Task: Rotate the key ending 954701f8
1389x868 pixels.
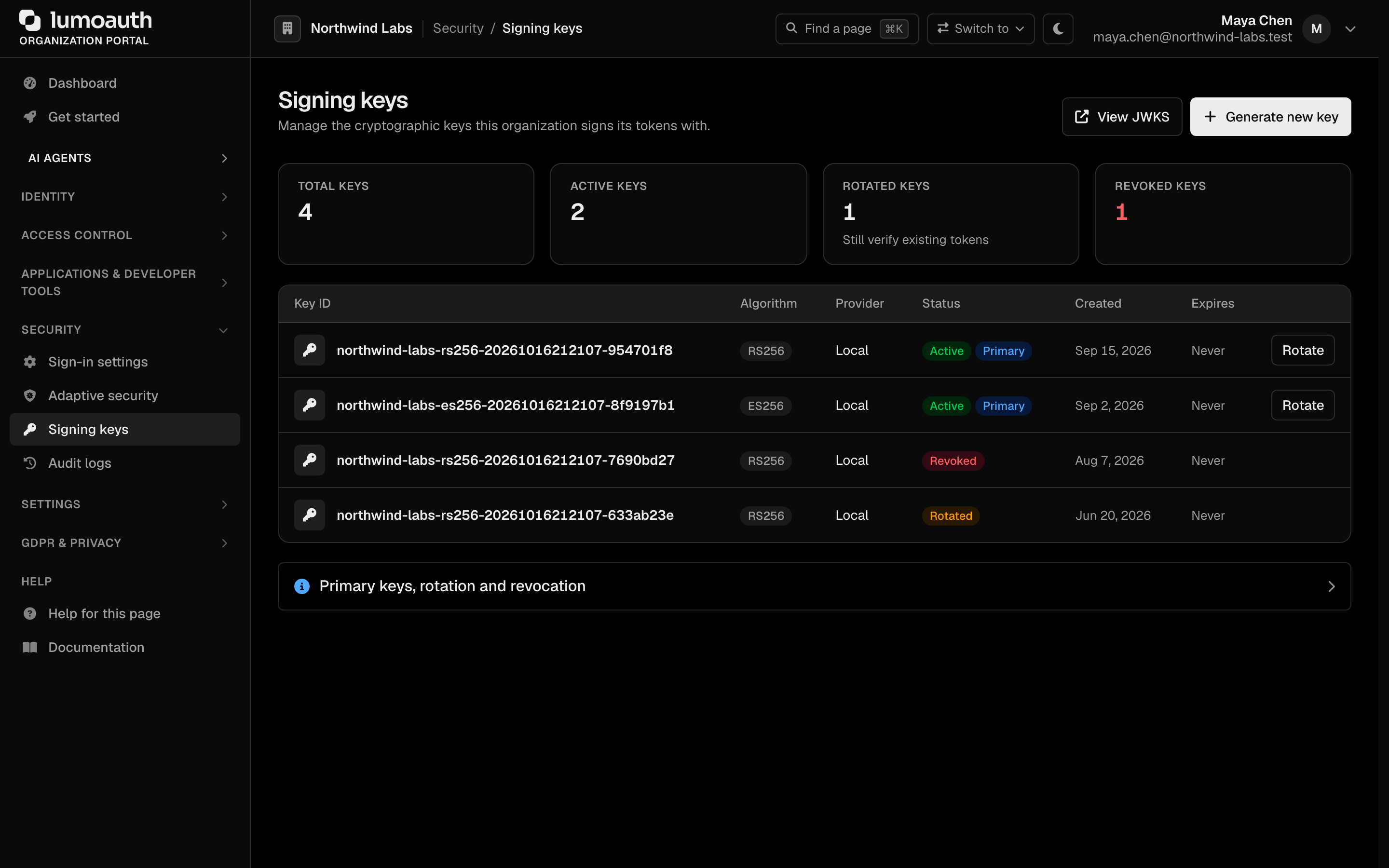Action: pos(1302,350)
